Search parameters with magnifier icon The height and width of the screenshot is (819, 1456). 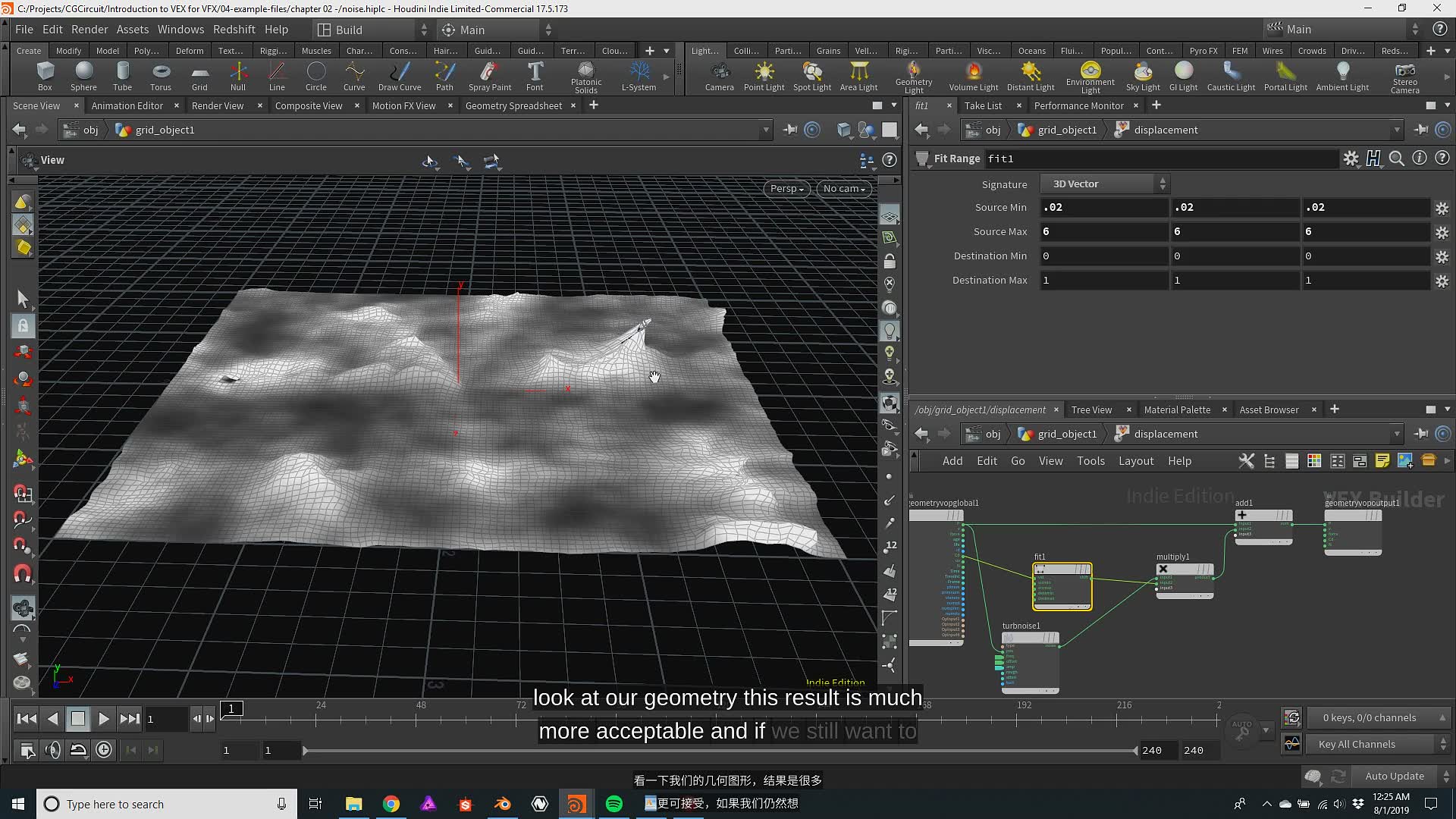(1396, 158)
